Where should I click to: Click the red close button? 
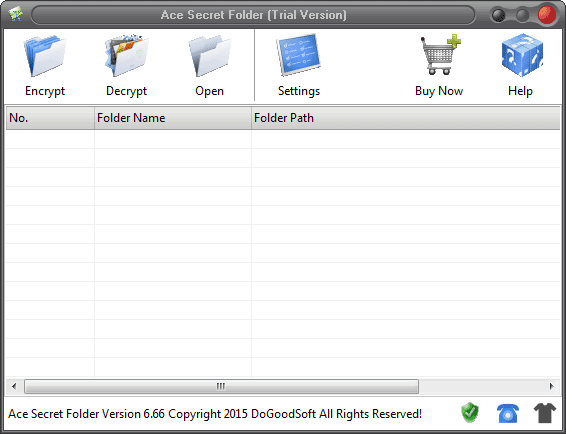point(547,15)
